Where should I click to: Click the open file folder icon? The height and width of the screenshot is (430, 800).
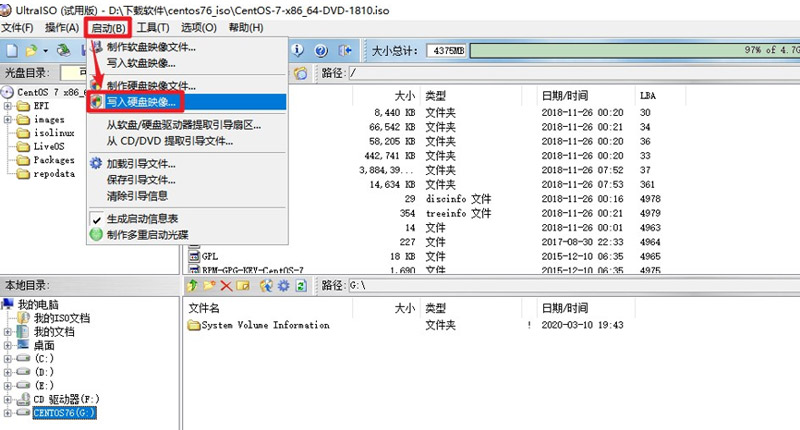click(31, 49)
